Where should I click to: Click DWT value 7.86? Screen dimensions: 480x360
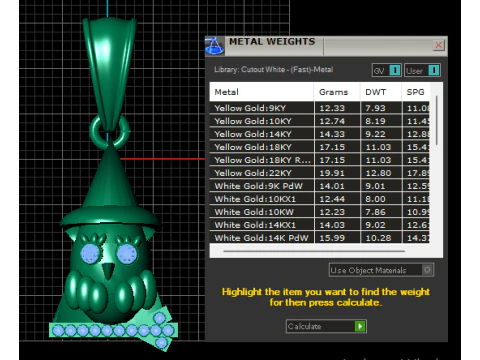click(x=375, y=212)
